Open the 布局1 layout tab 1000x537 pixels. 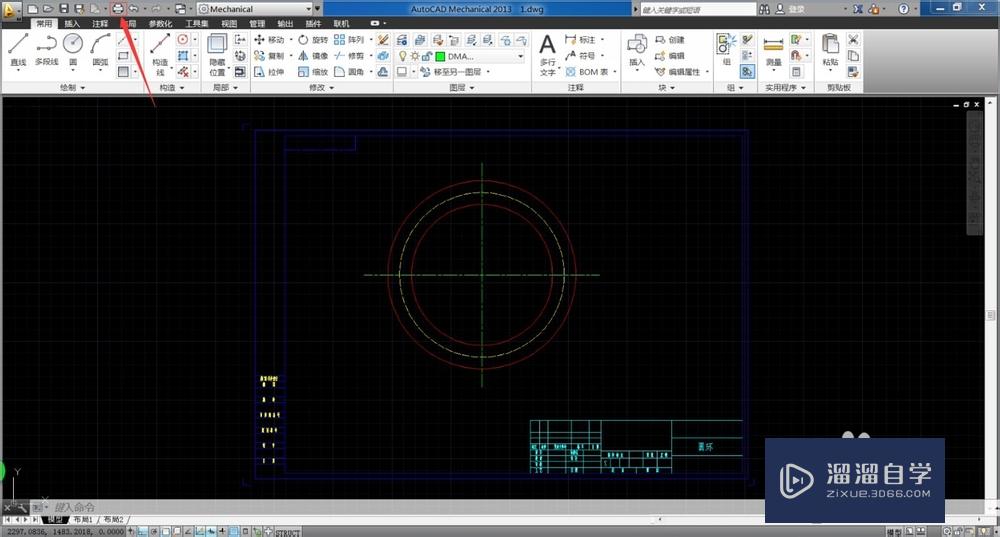coord(80,520)
